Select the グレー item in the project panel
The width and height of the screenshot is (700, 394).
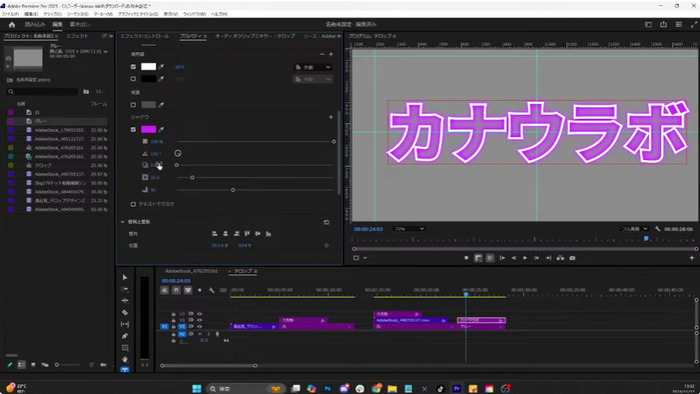click(41, 121)
